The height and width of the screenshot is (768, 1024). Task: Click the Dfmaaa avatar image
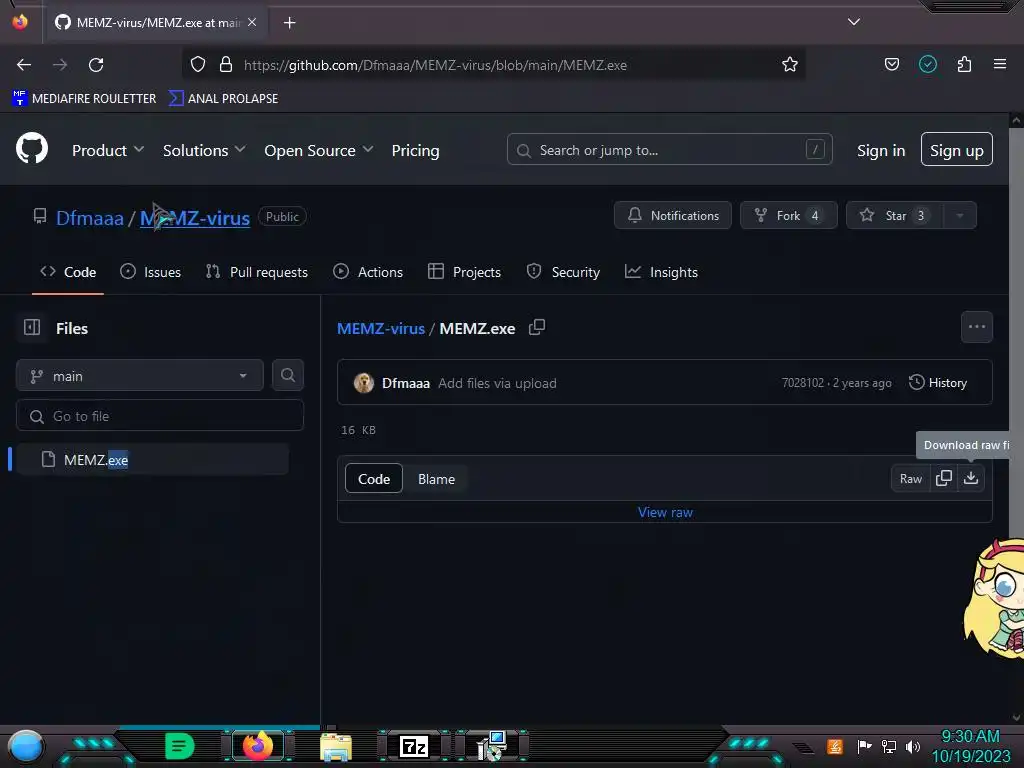(364, 383)
